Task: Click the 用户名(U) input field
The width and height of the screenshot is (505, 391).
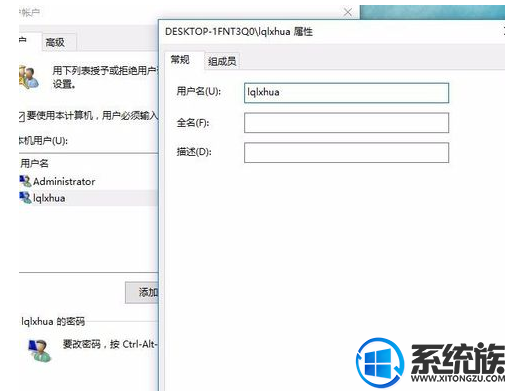Action: click(x=346, y=93)
